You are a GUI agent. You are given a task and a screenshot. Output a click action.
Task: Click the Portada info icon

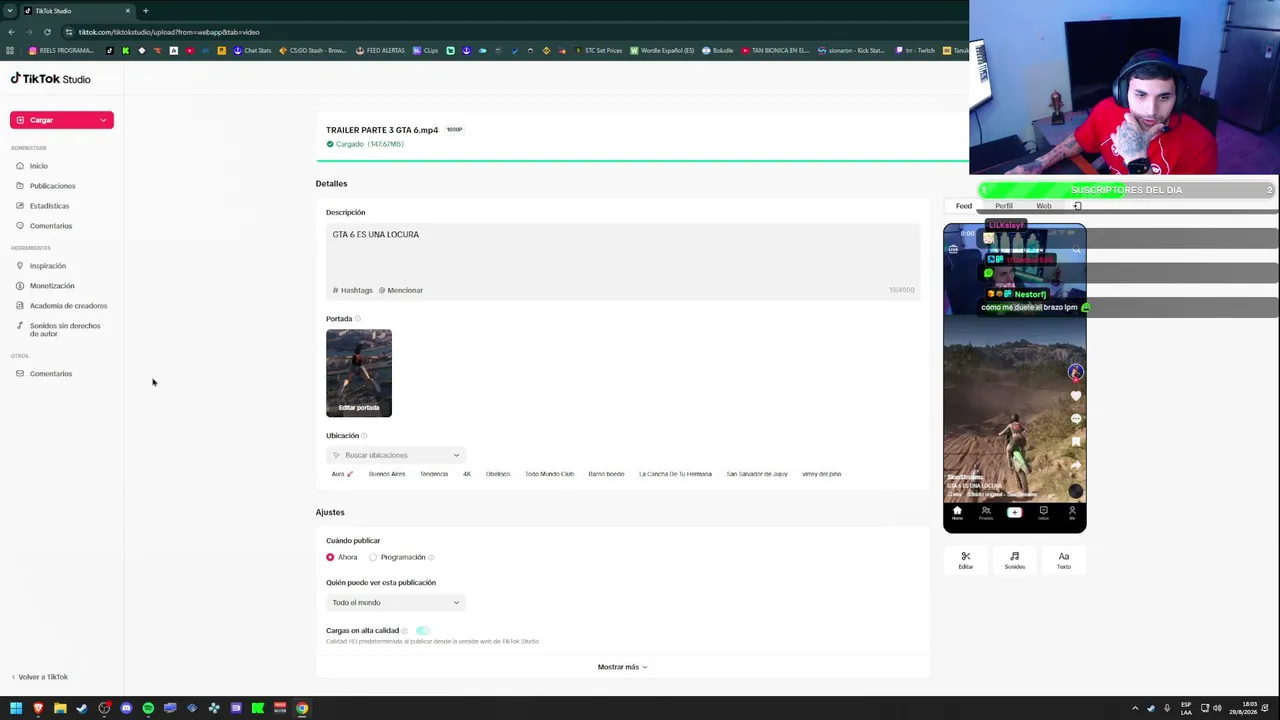click(358, 319)
